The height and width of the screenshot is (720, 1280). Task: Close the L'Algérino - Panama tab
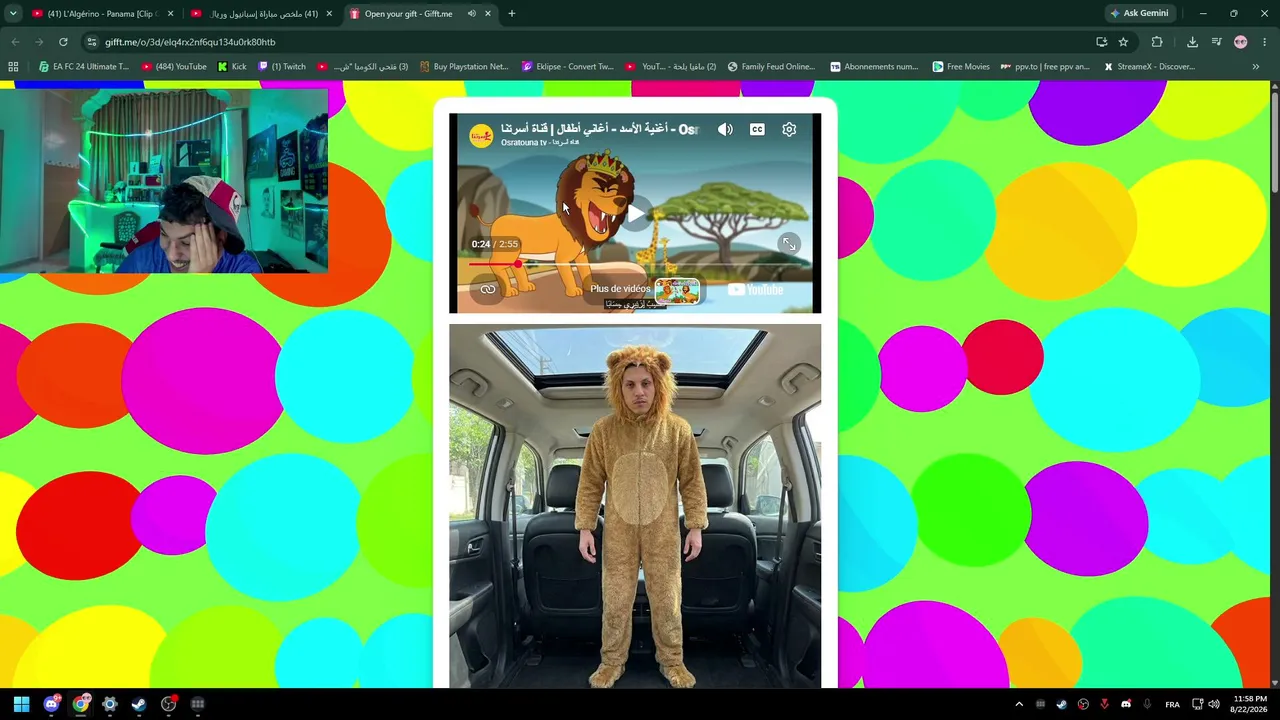(x=170, y=14)
